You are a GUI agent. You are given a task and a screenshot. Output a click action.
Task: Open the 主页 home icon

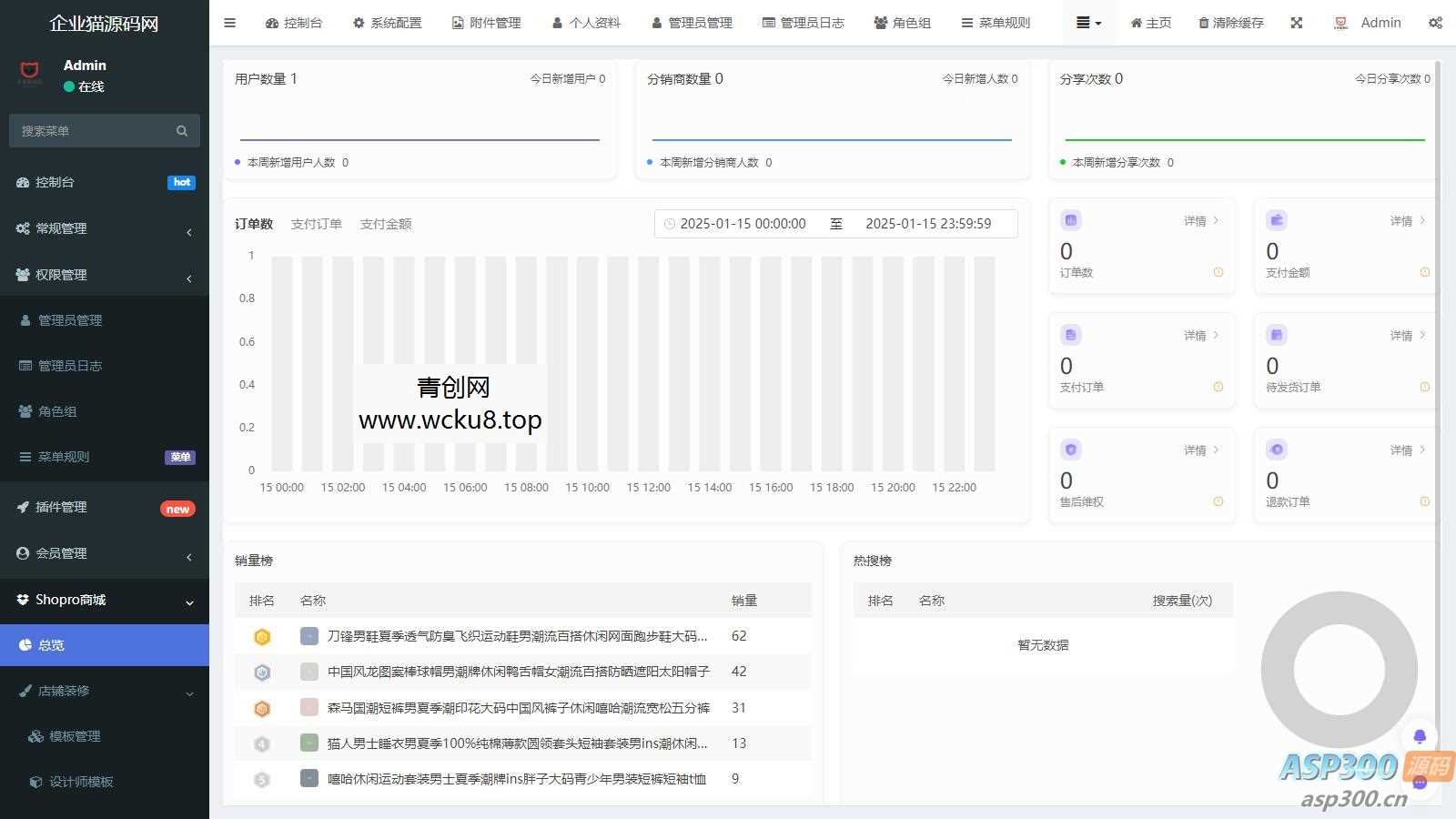(1149, 23)
